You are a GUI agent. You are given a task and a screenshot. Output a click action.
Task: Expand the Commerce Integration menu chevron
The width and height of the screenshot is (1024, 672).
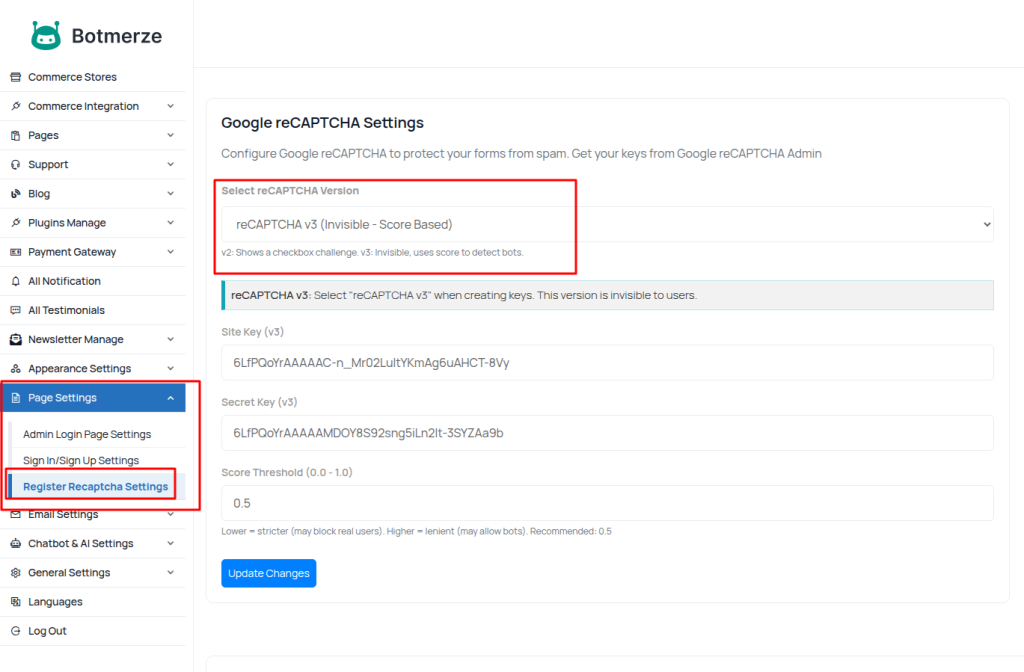click(x=171, y=106)
